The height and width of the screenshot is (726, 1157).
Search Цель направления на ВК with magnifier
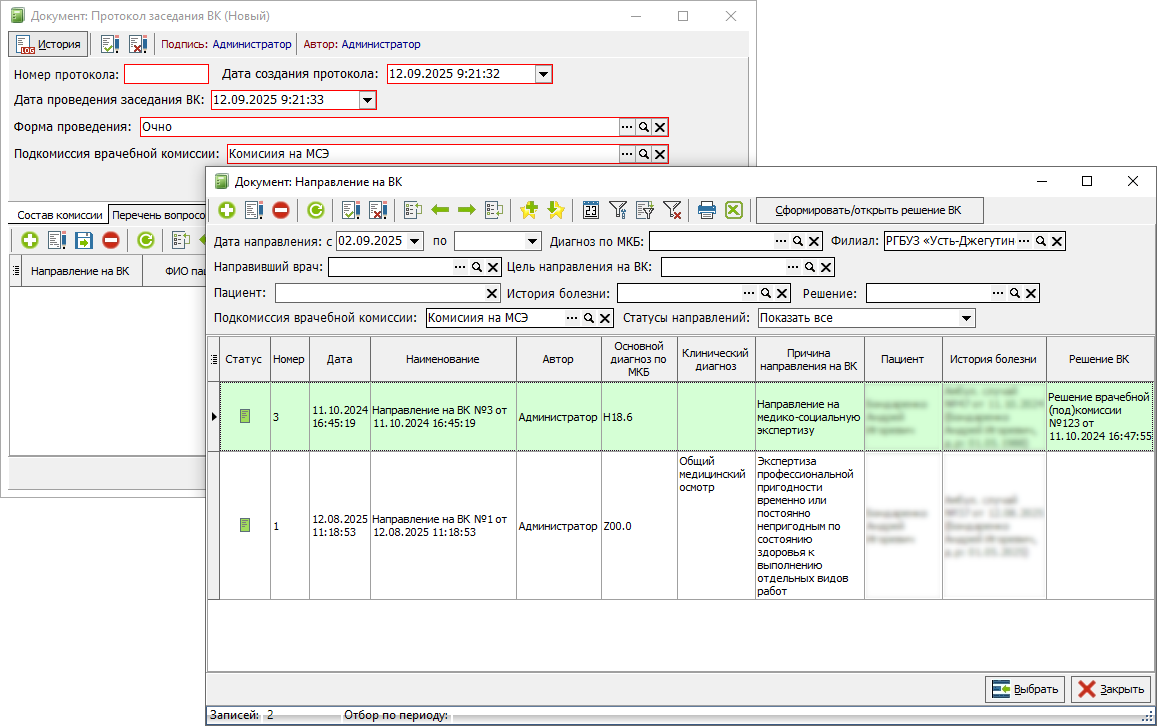[809, 267]
